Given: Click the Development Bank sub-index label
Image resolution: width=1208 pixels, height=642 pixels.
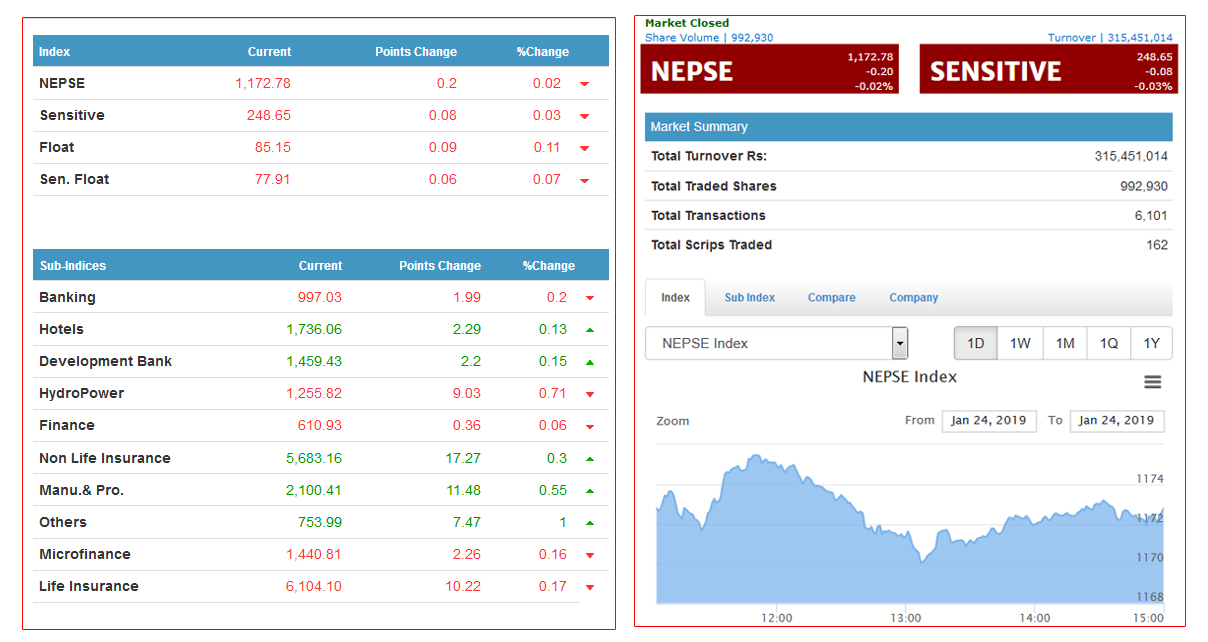Looking at the screenshot, I should (x=105, y=361).
